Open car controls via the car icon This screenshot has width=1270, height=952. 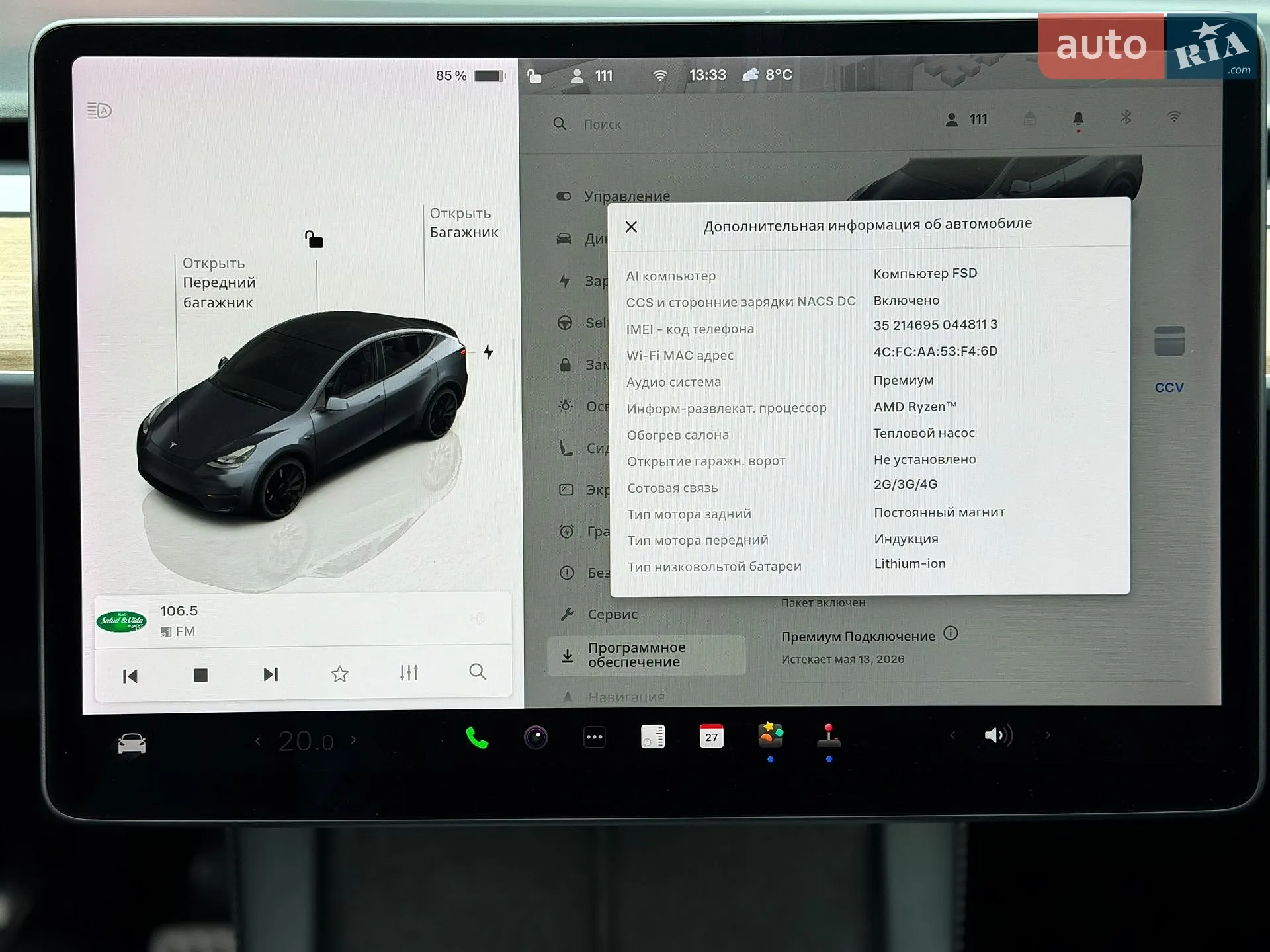pyautogui.click(x=132, y=744)
